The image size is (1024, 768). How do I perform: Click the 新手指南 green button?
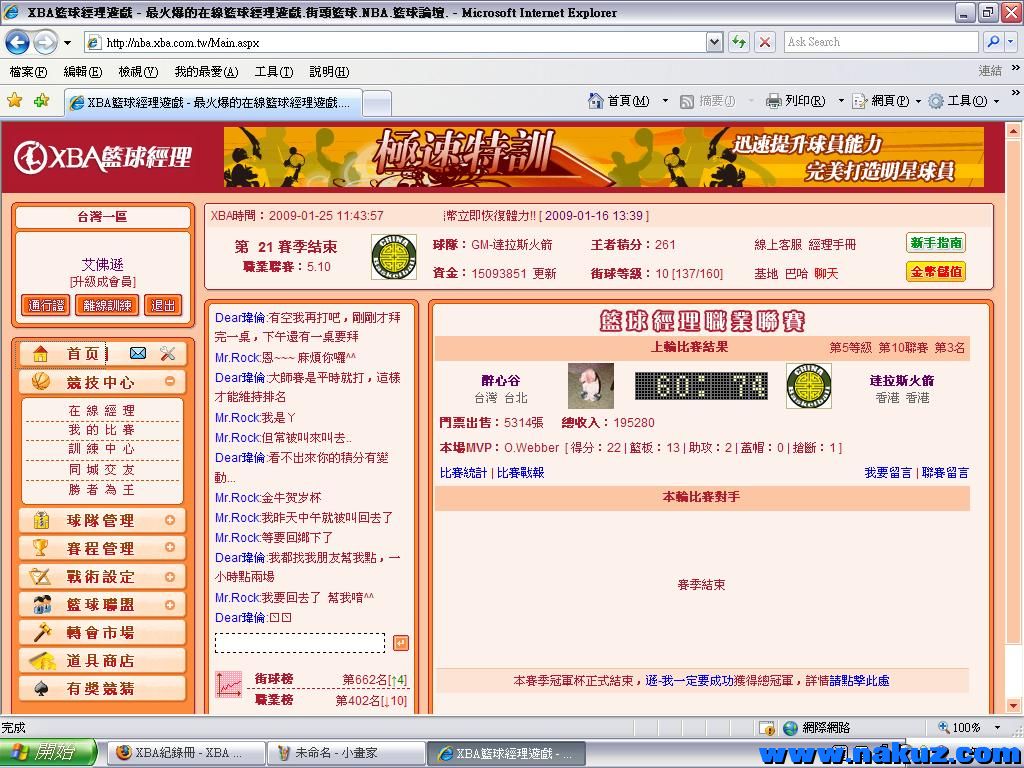(x=936, y=243)
